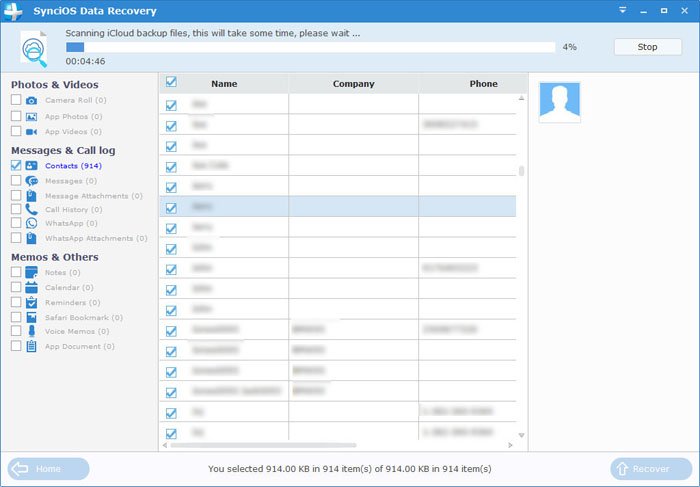Click the horizontal scrollbar right arrow
This screenshot has height=487, width=700.
click(x=510, y=445)
